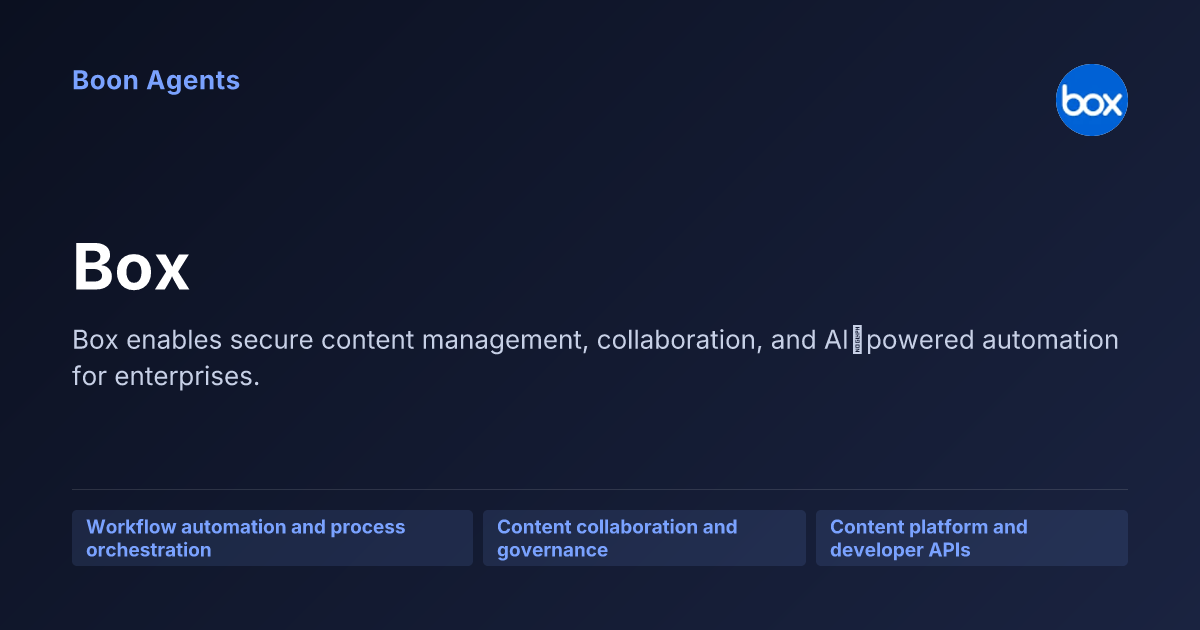Select the Box heading title
Screen dimensions: 1200x630
click(131, 266)
